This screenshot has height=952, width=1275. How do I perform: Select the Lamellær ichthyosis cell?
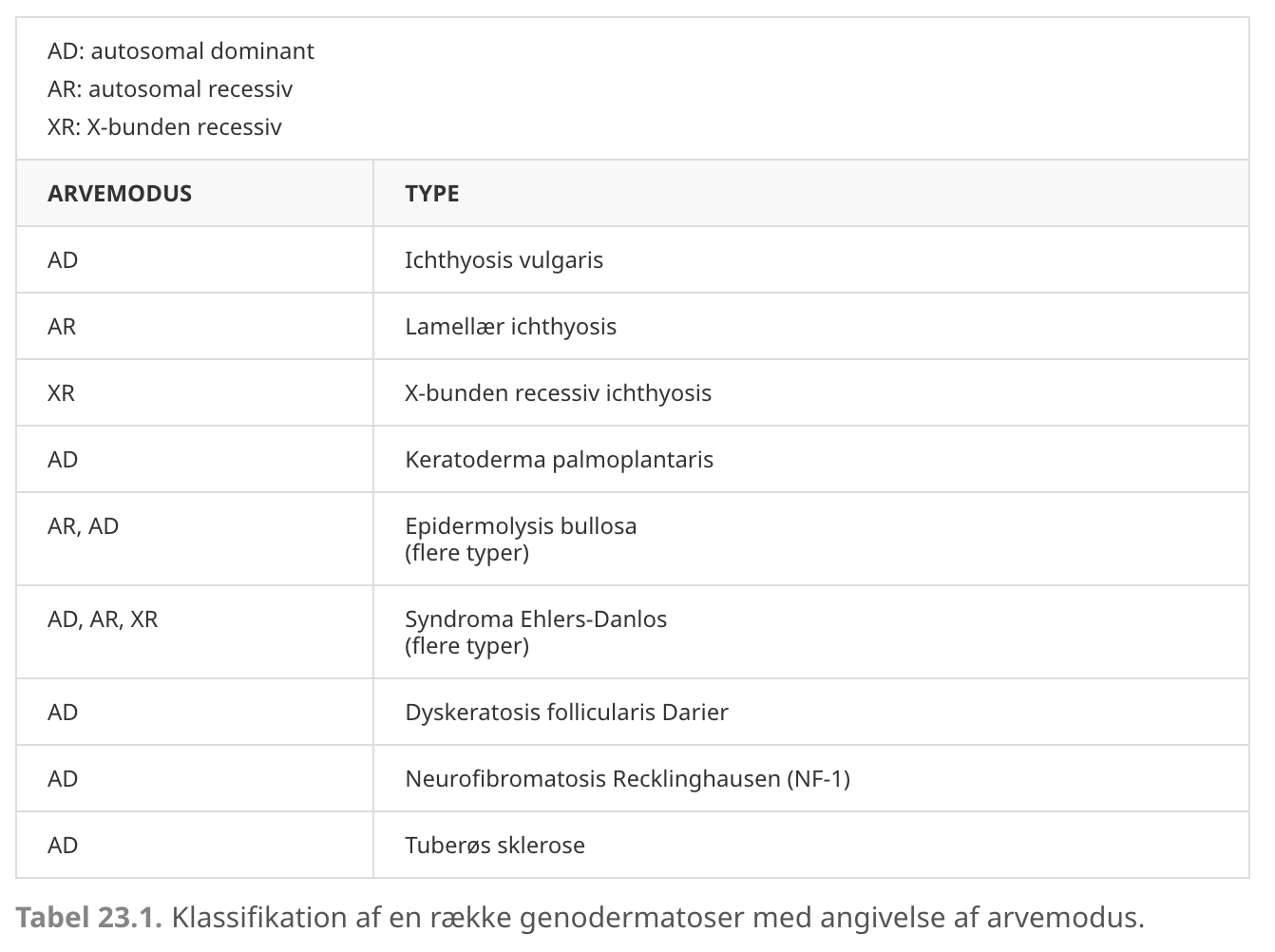point(811,326)
